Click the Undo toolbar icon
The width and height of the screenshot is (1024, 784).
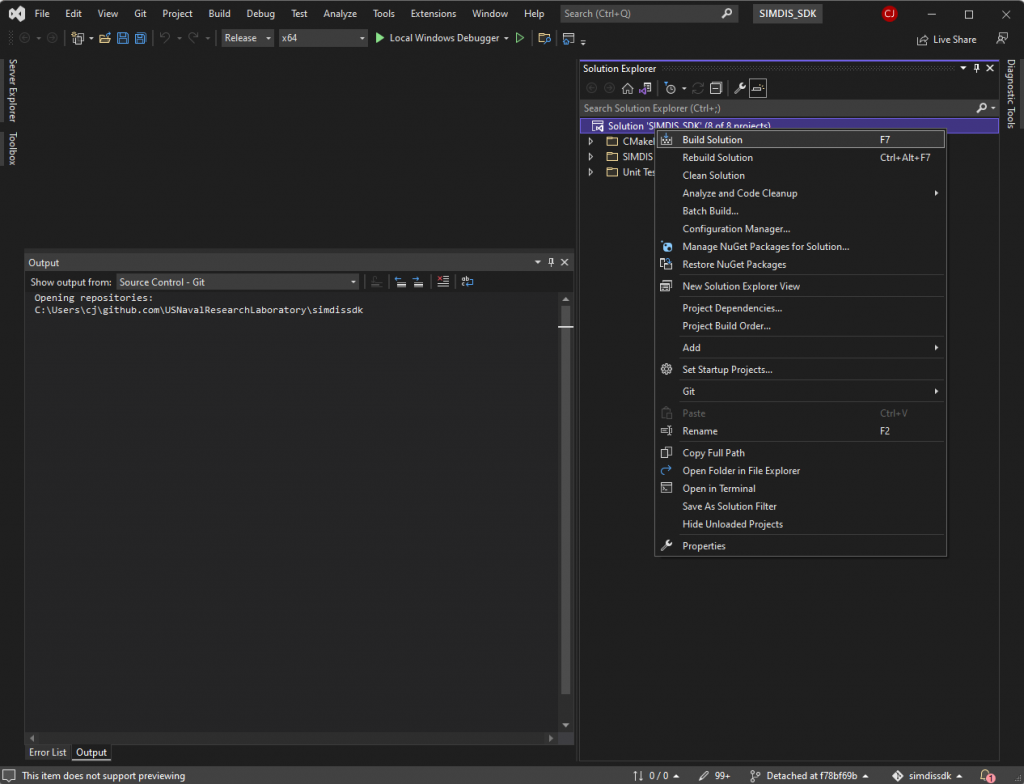(165, 39)
